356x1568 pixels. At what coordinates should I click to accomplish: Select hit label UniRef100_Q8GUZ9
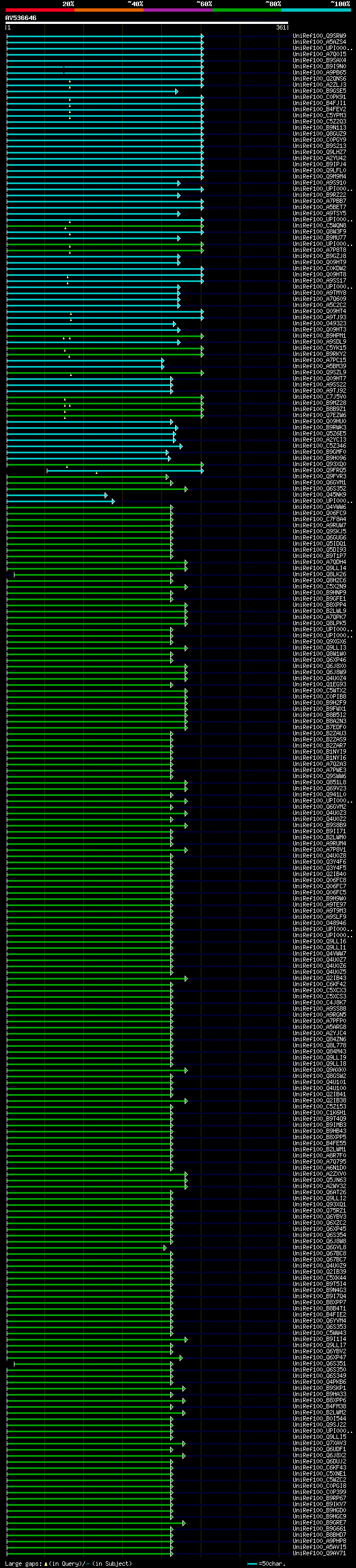coord(319,134)
